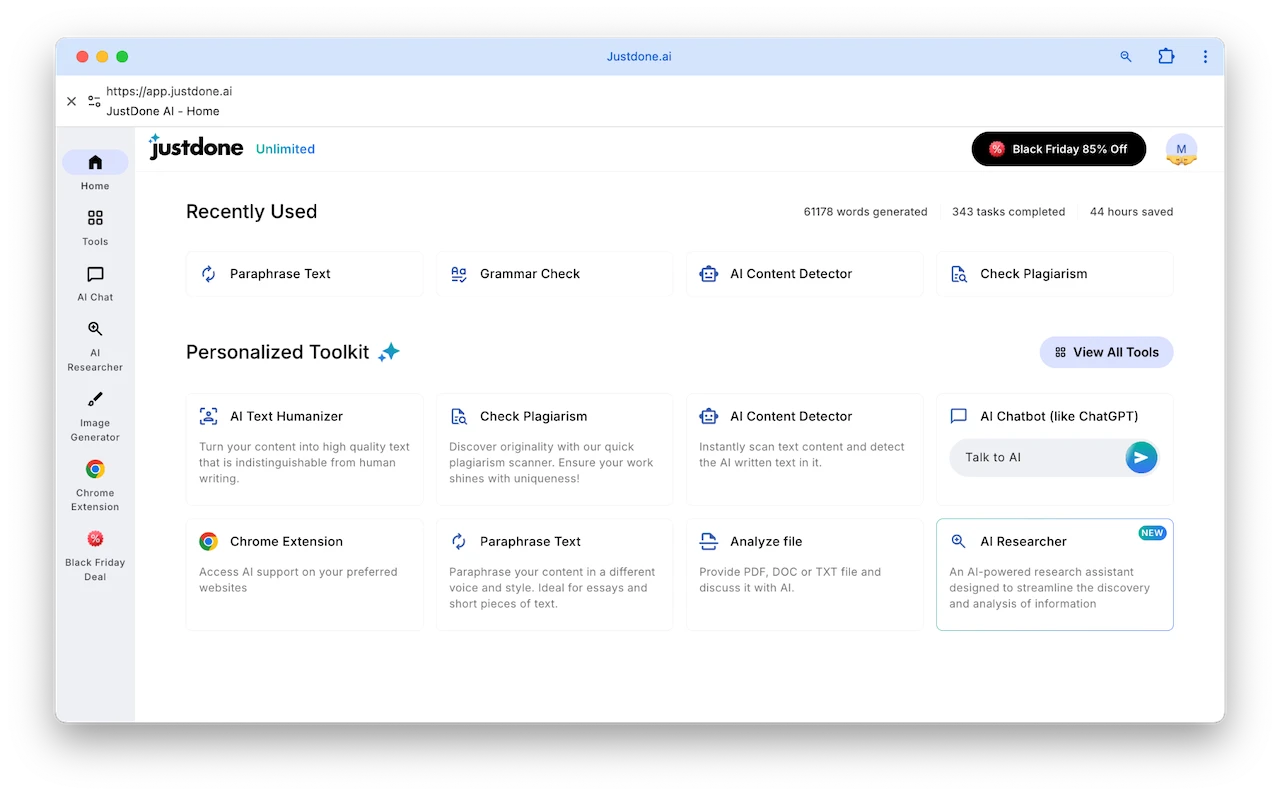The image size is (1280, 796).
Task: Go to Home in the sidebar
Action: click(95, 163)
